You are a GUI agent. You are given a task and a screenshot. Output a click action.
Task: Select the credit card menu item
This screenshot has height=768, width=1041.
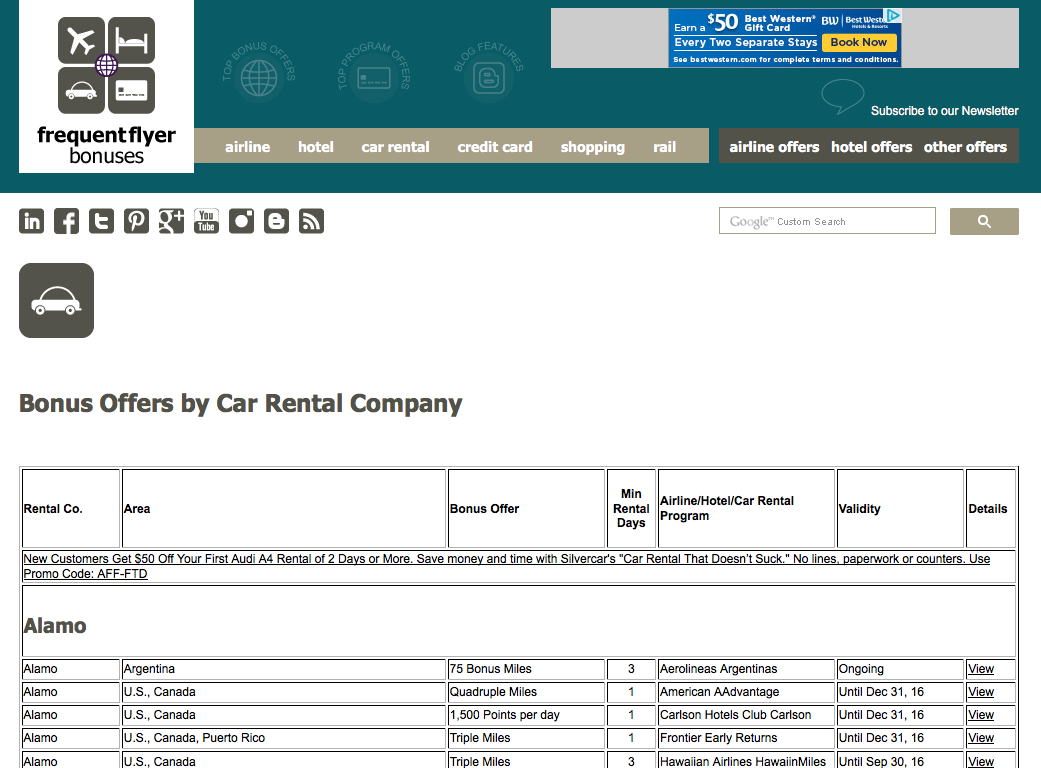coord(495,147)
